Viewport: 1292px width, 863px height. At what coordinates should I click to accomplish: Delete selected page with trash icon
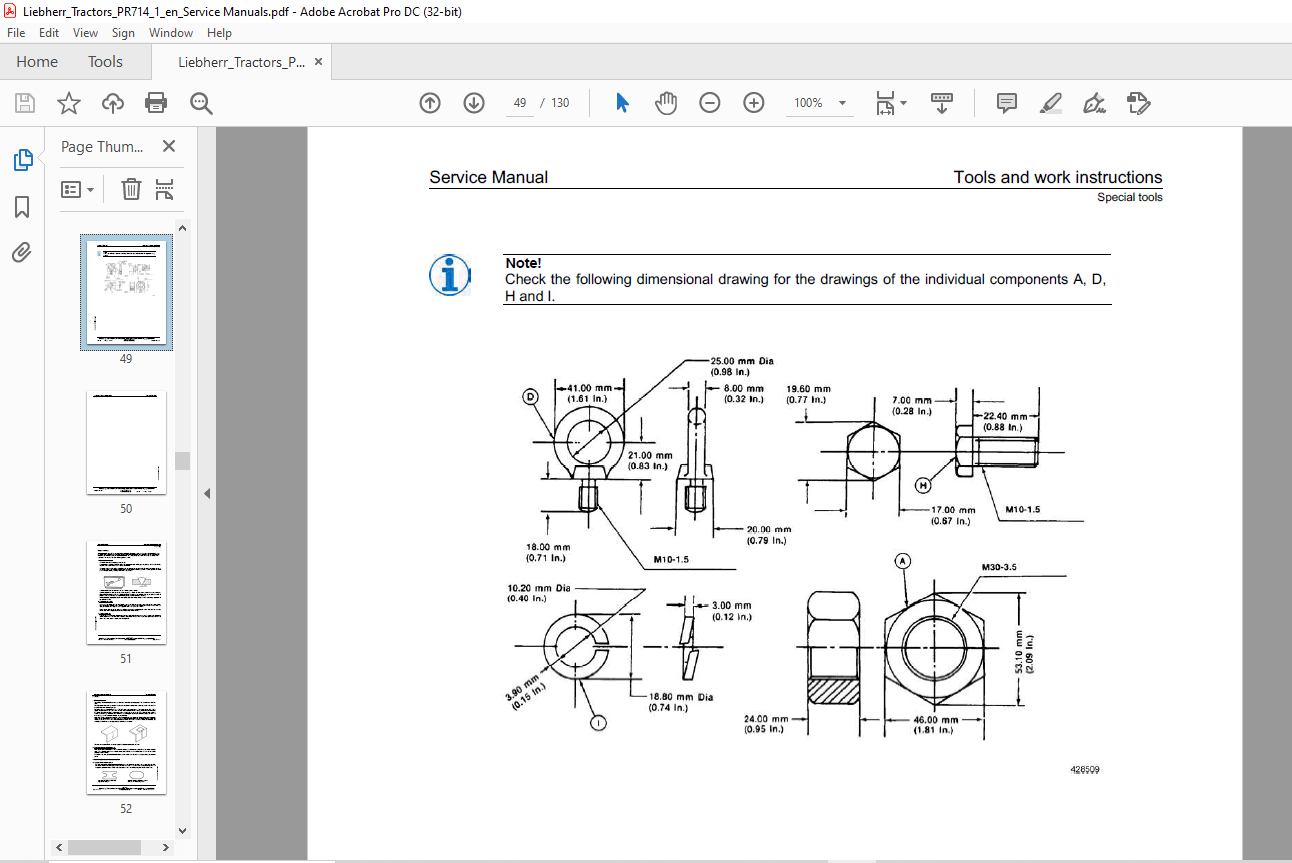point(131,189)
